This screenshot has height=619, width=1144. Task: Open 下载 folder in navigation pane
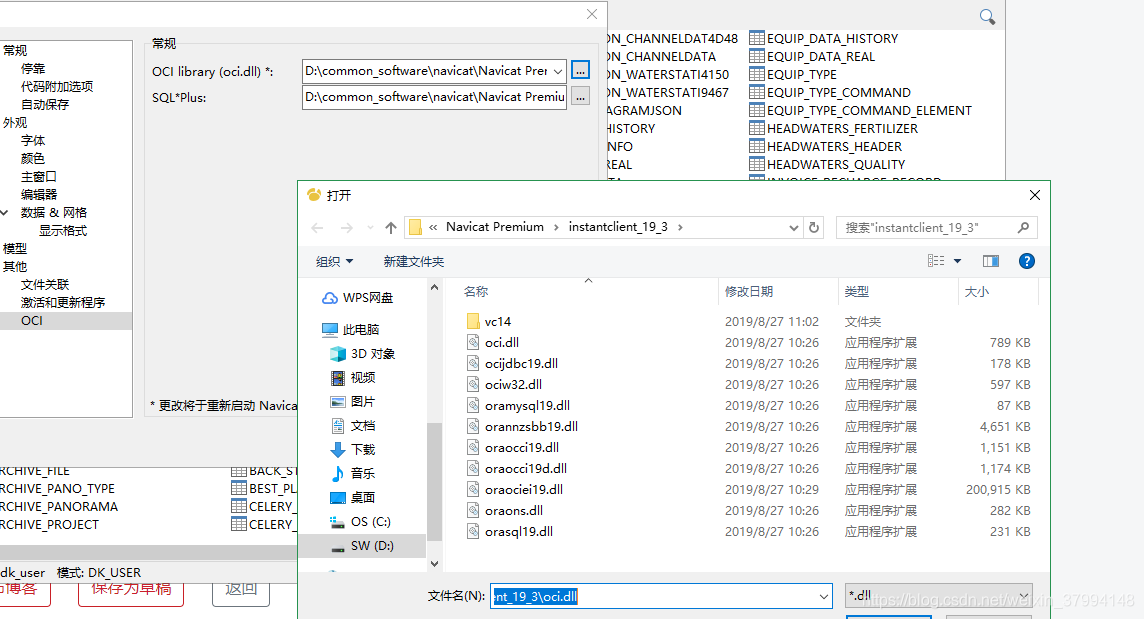click(x=353, y=450)
